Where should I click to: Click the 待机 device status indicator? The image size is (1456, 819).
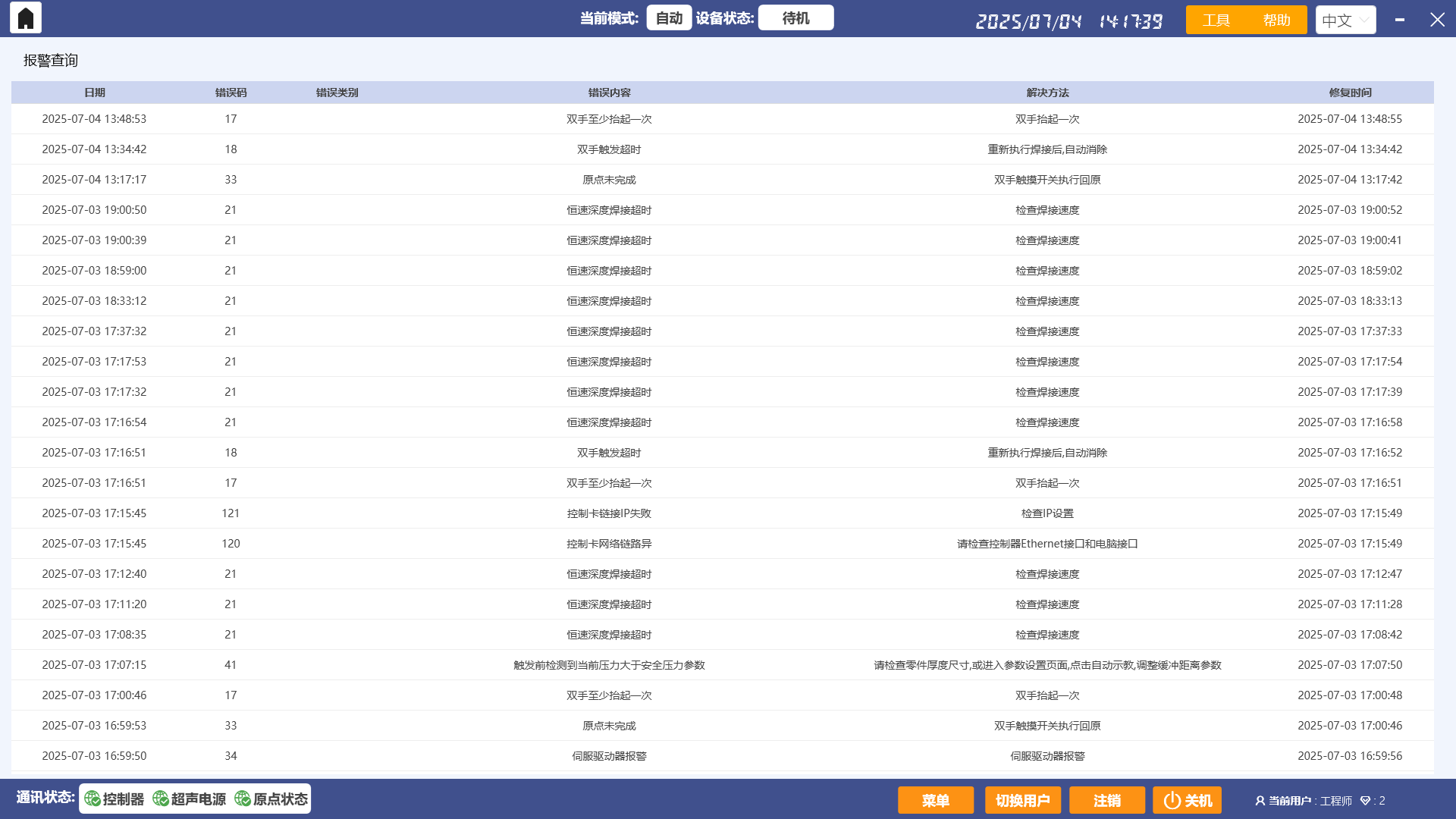coord(796,17)
